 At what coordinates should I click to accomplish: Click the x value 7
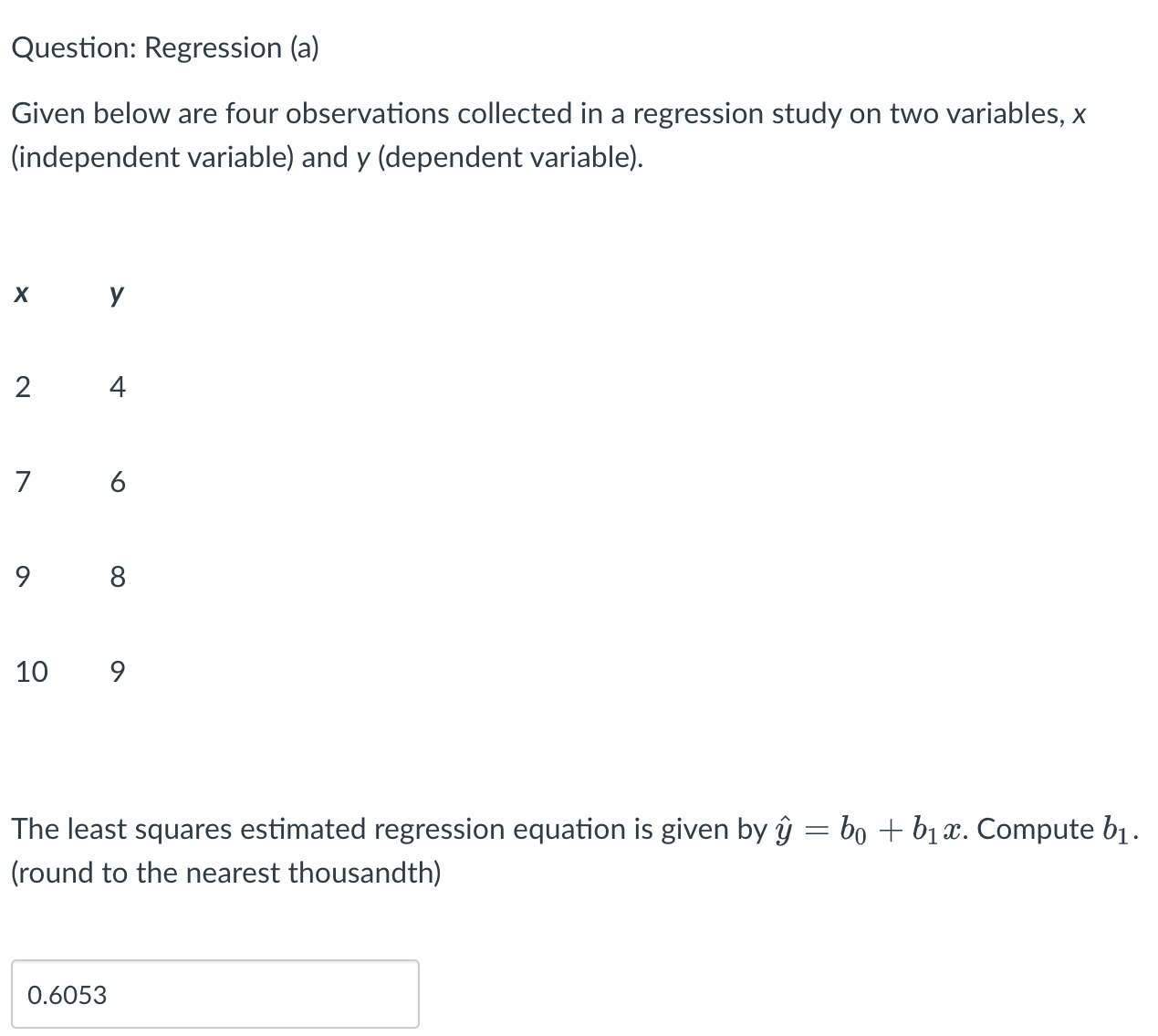point(23,483)
